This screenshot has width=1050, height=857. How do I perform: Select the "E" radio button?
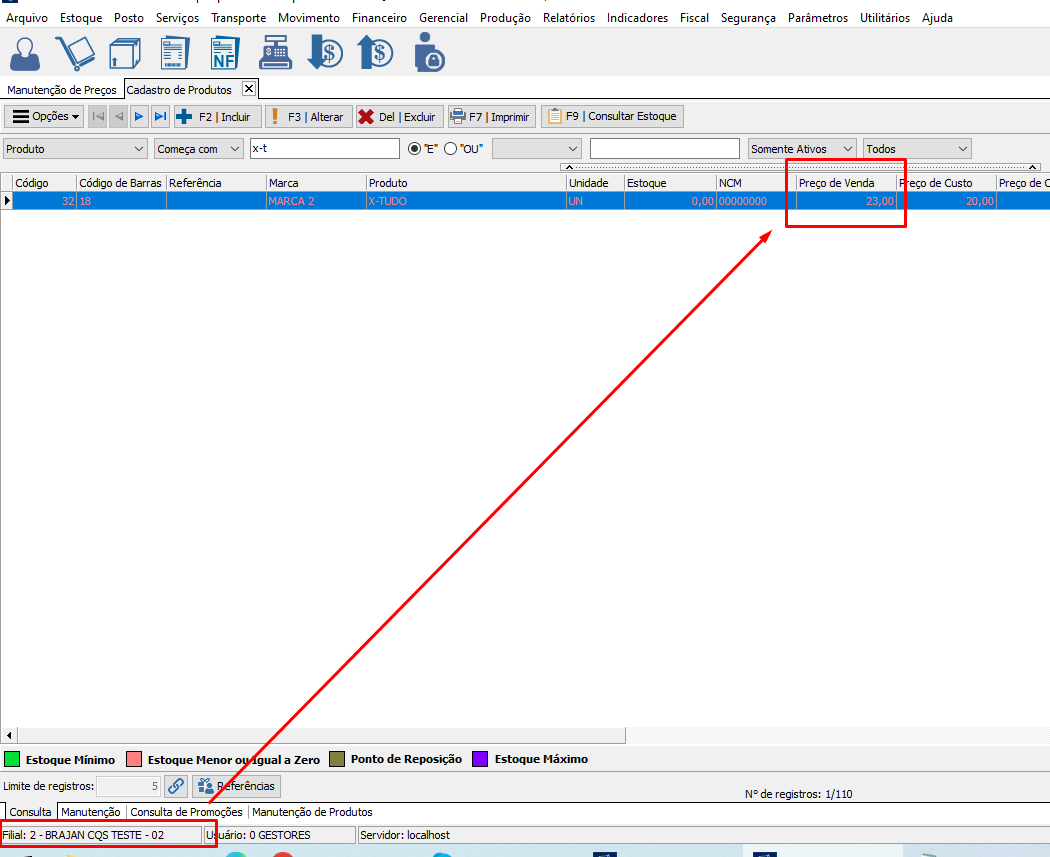415,149
